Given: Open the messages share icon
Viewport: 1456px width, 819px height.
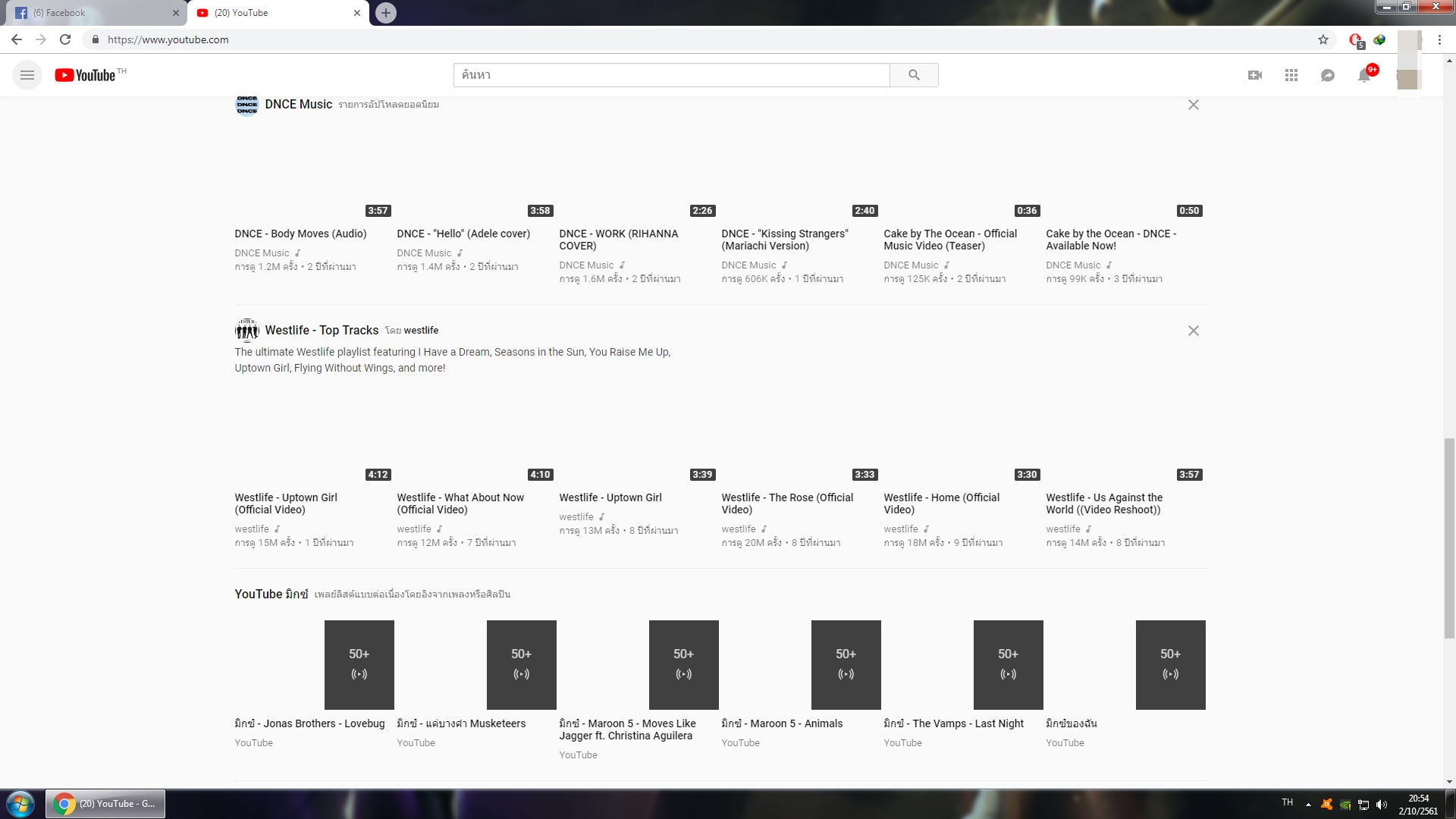Looking at the screenshot, I should (x=1328, y=75).
